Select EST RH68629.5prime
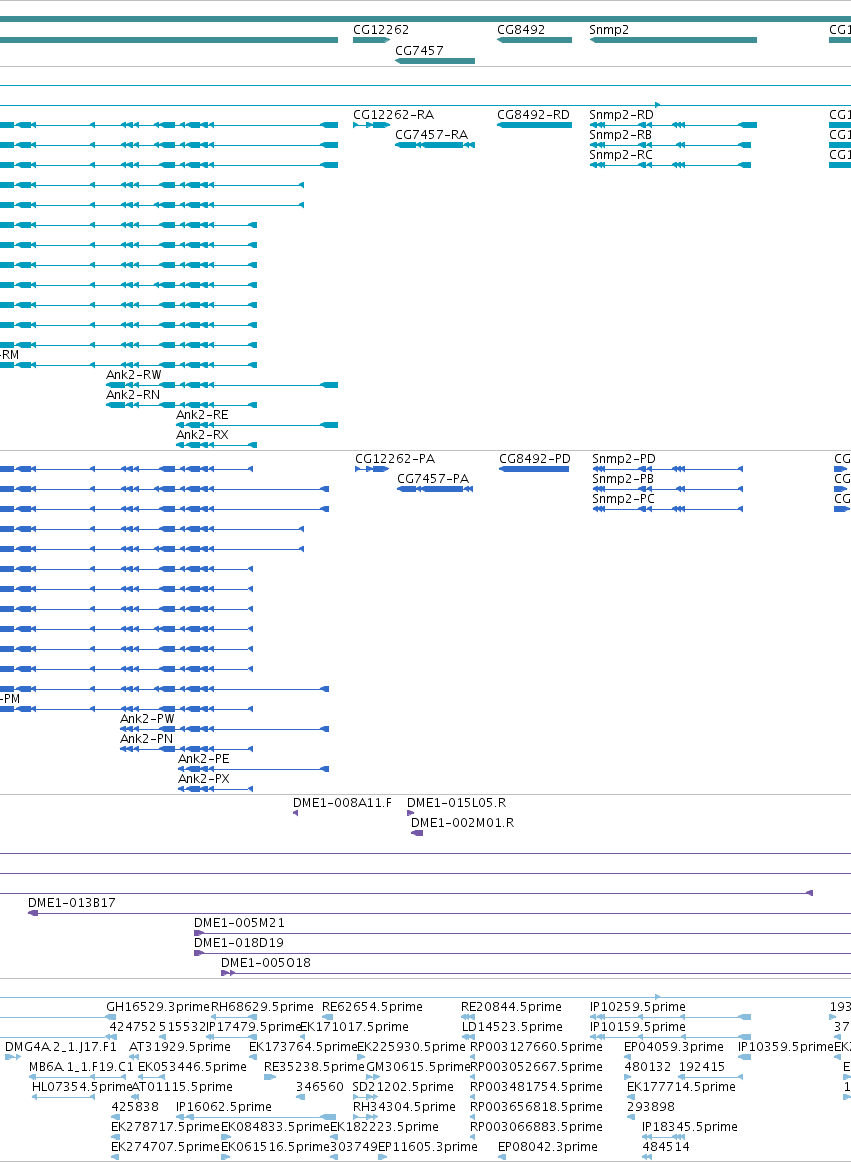851x1162 pixels. click(262, 1006)
